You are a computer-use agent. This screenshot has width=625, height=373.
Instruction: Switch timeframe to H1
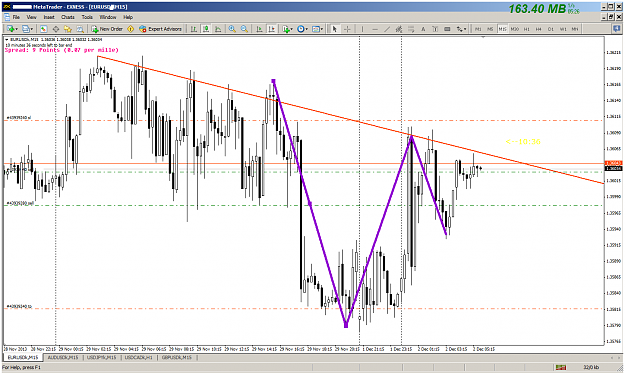coord(527,29)
